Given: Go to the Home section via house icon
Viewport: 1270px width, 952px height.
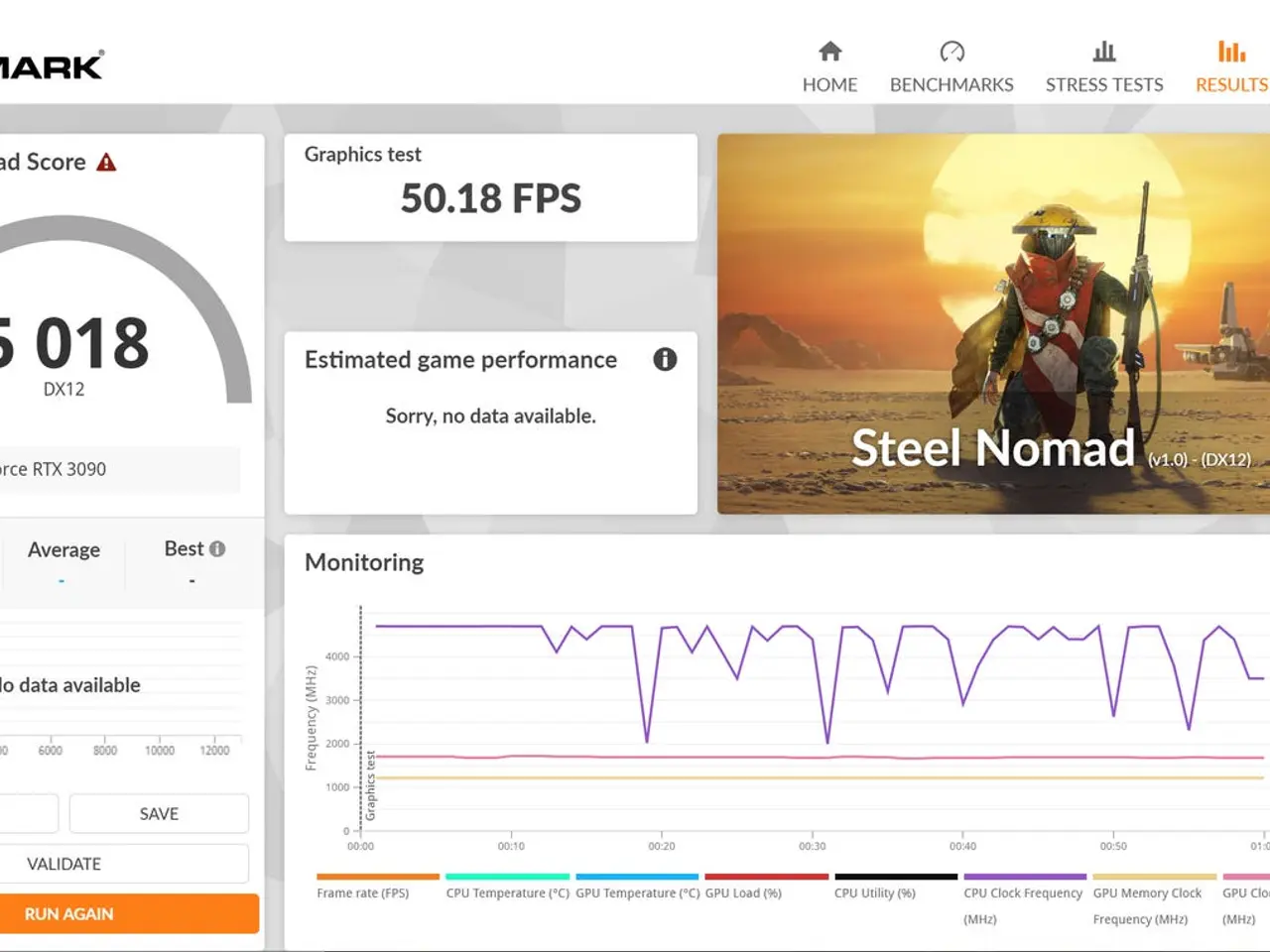Looking at the screenshot, I should coord(830,52).
